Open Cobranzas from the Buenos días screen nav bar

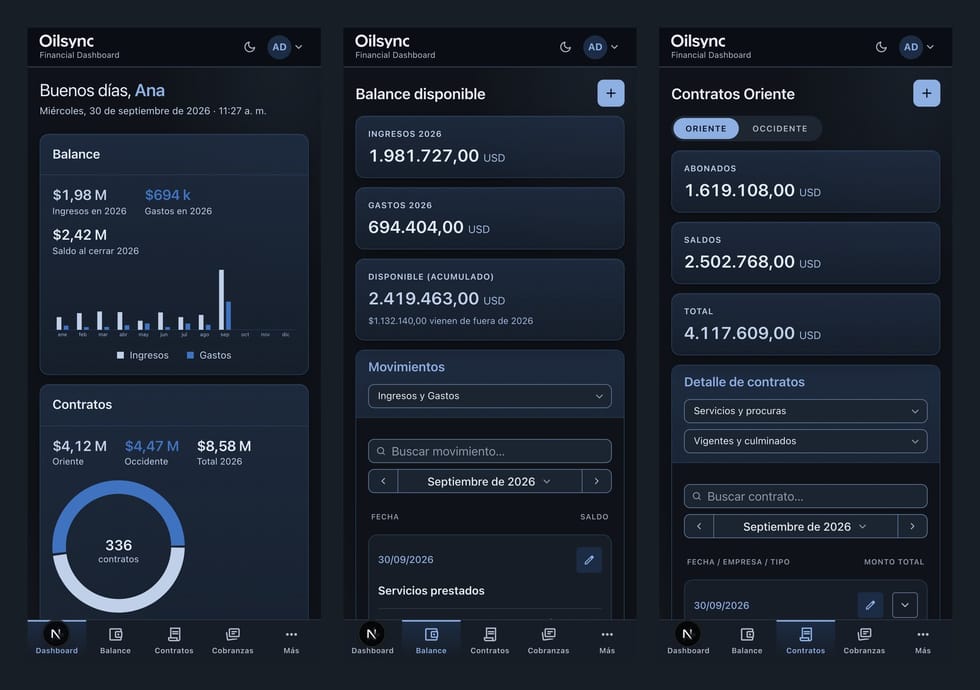click(232, 640)
